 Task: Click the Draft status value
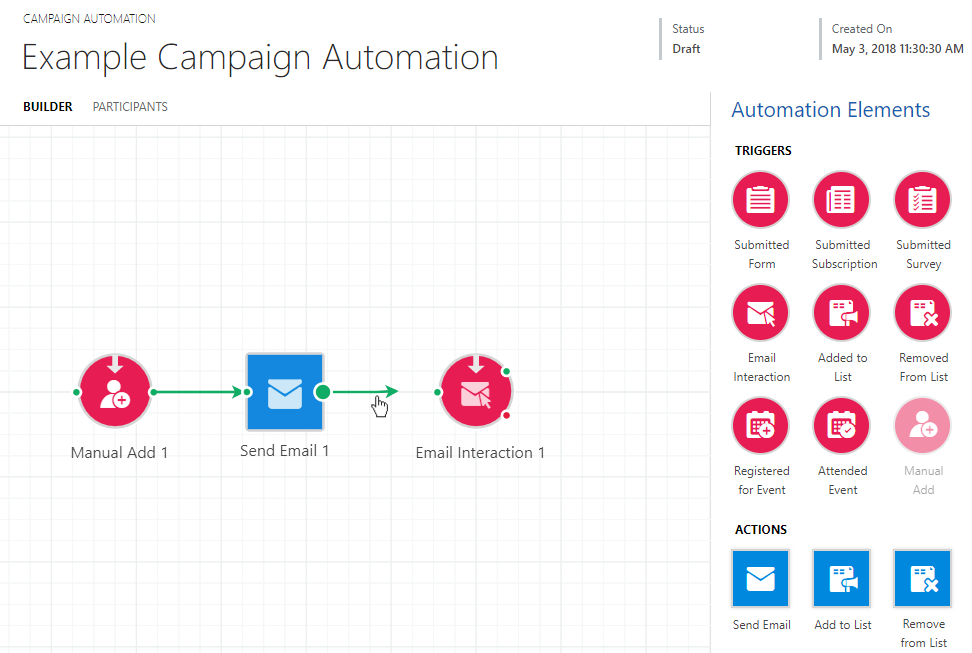686,48
